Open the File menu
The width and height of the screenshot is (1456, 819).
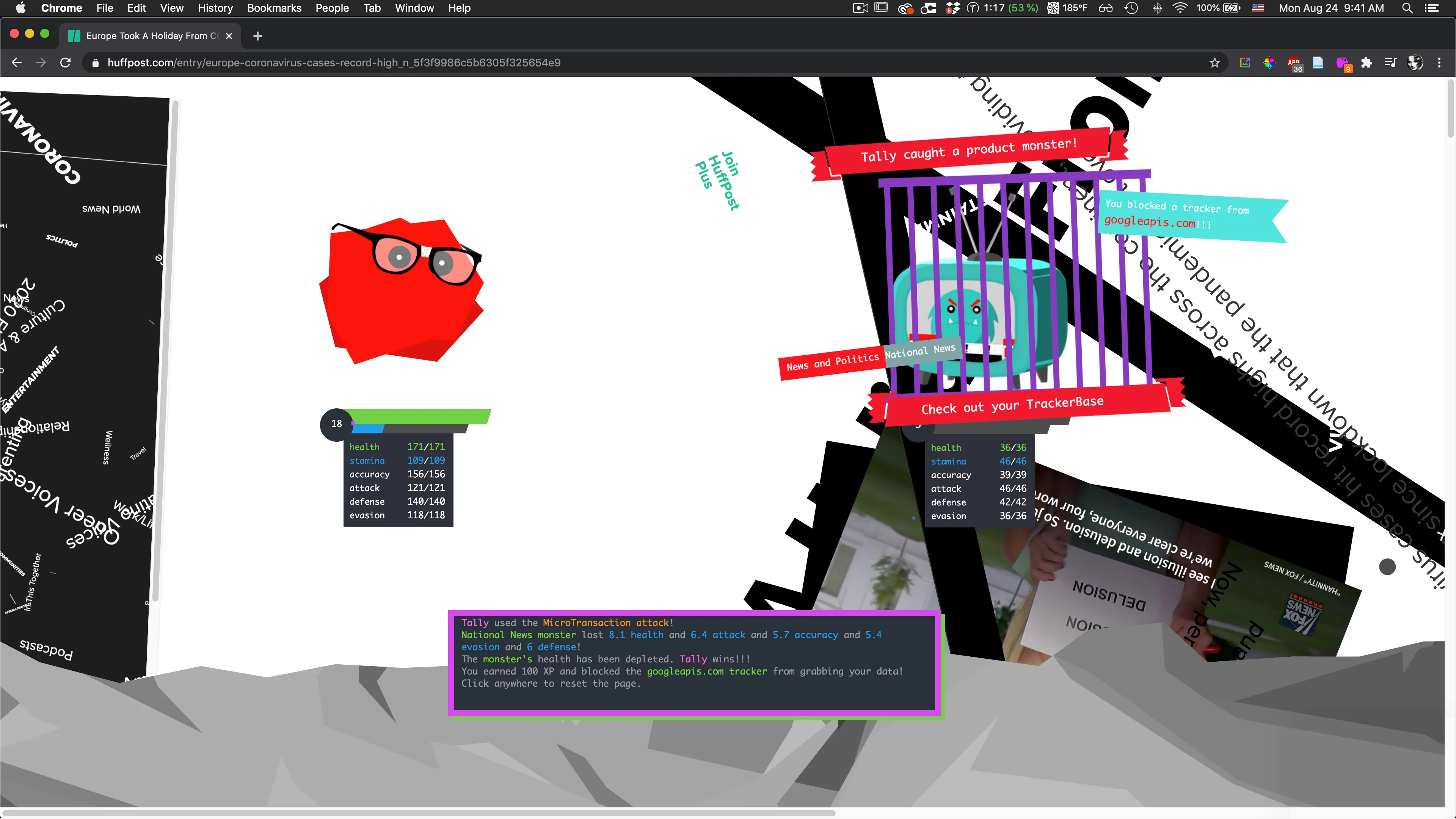pyautogui.click(x=105, y=8)
